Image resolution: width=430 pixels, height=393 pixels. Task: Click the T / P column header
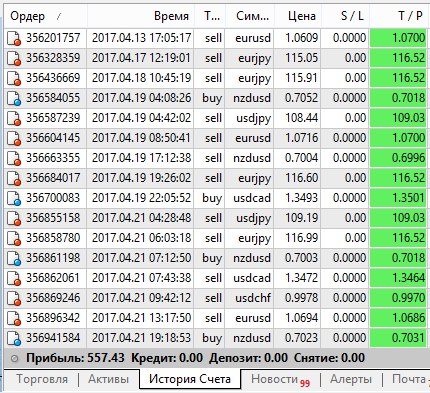pos(399,16)
